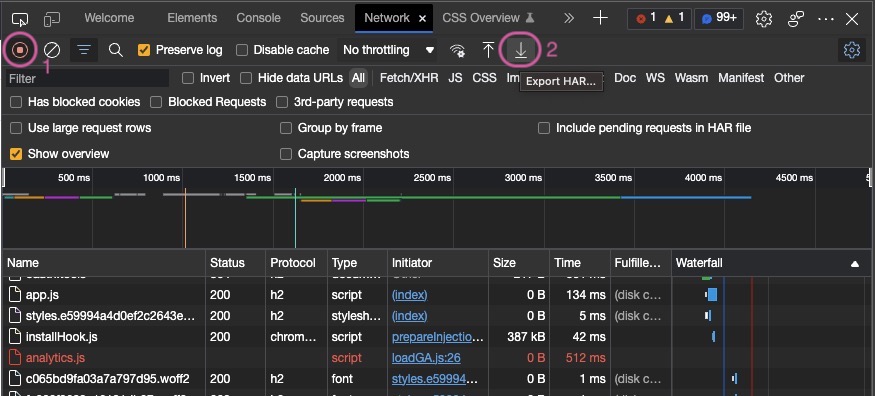The width and height of the screenshot is (875, 396).
Task: Toggle the filter bar icon
Action: coord(84,50)
